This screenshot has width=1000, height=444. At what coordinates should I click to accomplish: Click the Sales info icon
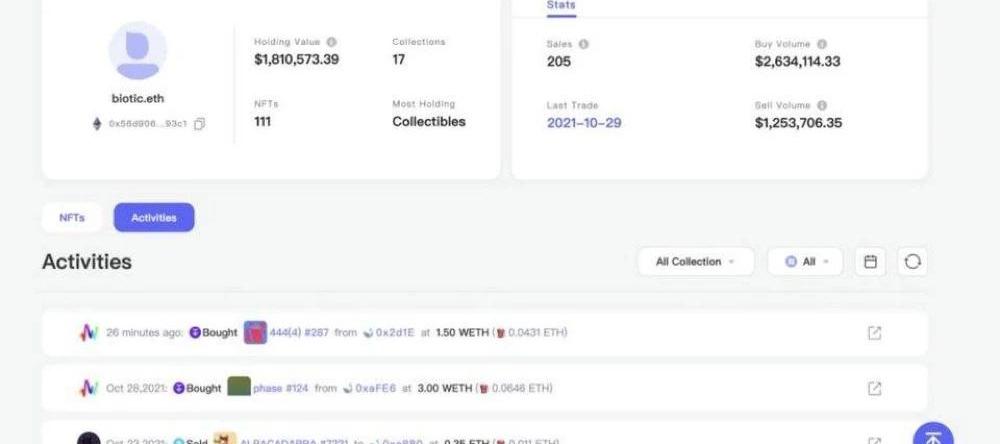583,44
